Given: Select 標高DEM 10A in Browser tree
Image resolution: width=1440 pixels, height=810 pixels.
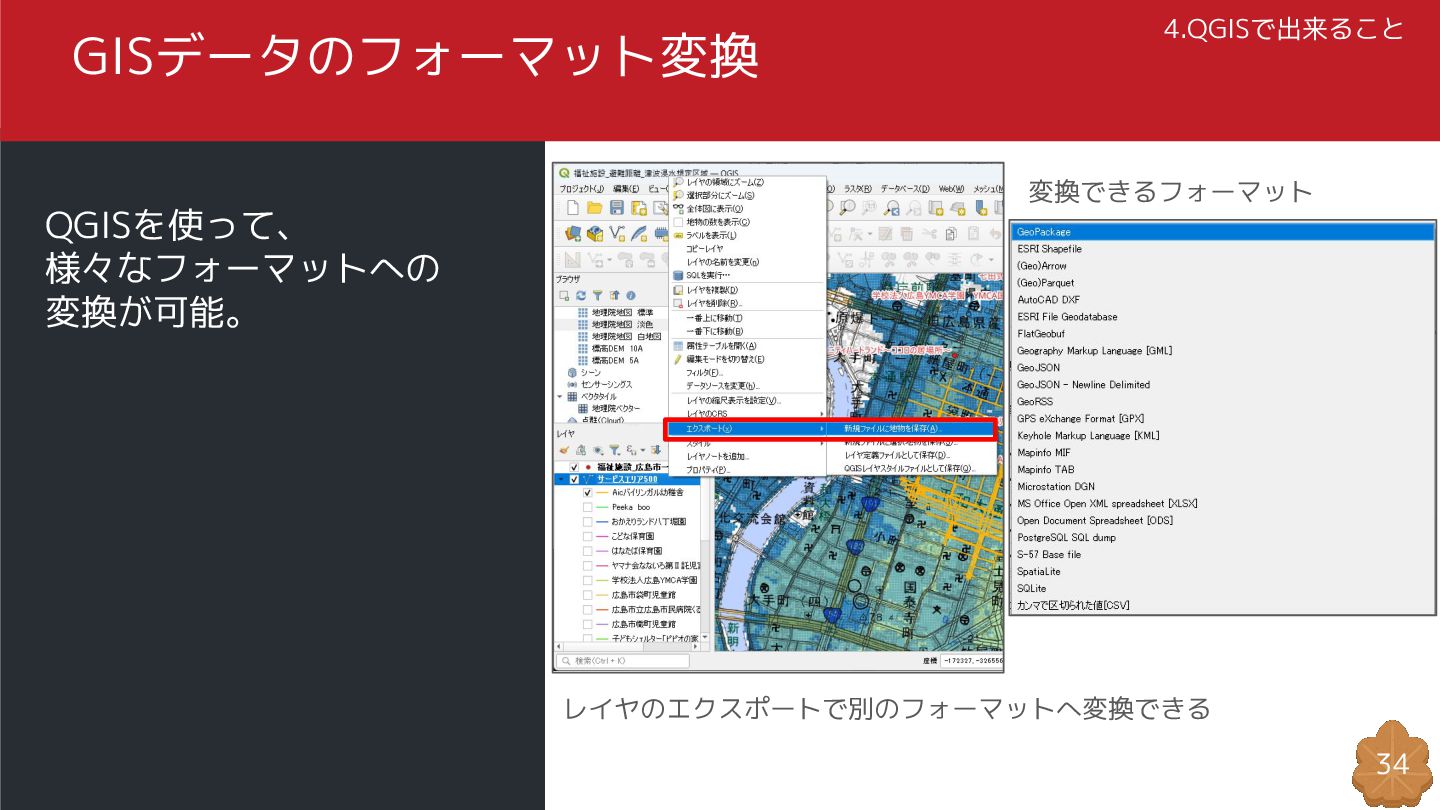Looking at the screenshot, I should [x=616, y=348].
